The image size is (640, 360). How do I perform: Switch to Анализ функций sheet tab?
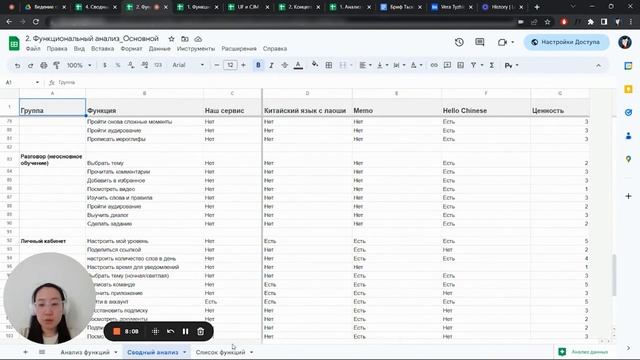pos(85,352)
